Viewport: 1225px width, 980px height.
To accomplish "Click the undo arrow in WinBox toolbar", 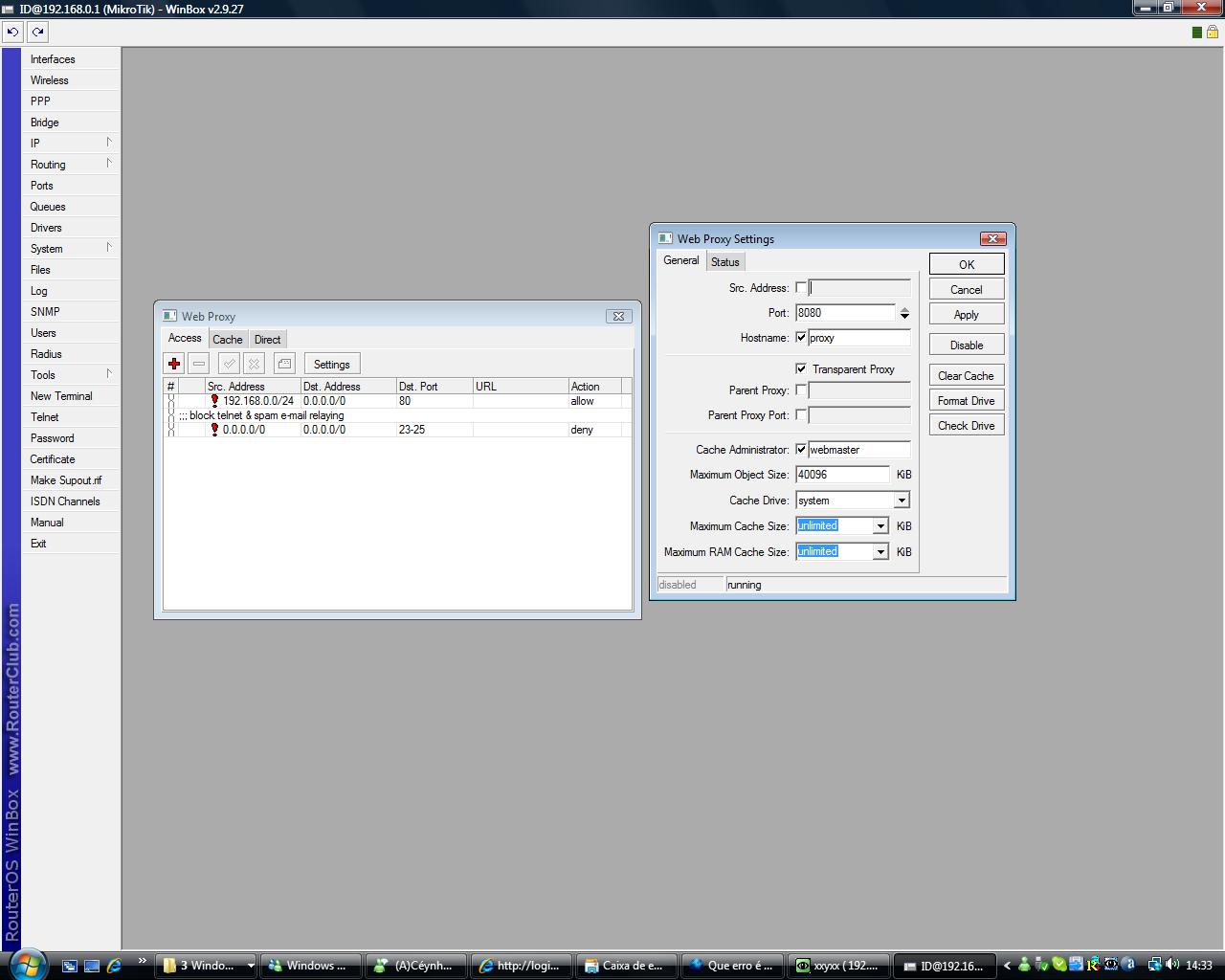I will click(12, 32).
